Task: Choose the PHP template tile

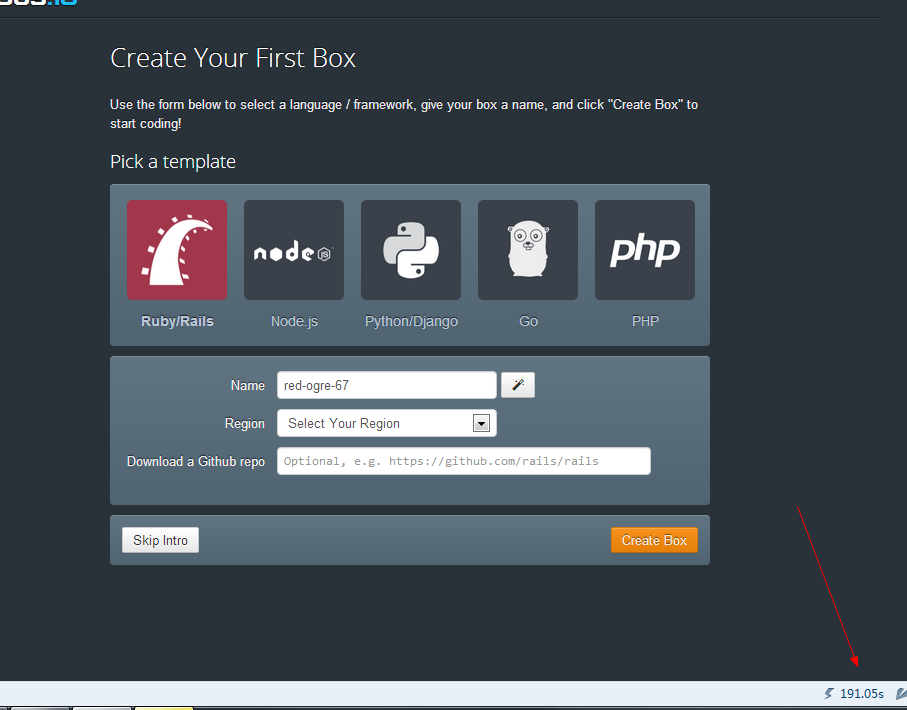Action: [644, 250]
